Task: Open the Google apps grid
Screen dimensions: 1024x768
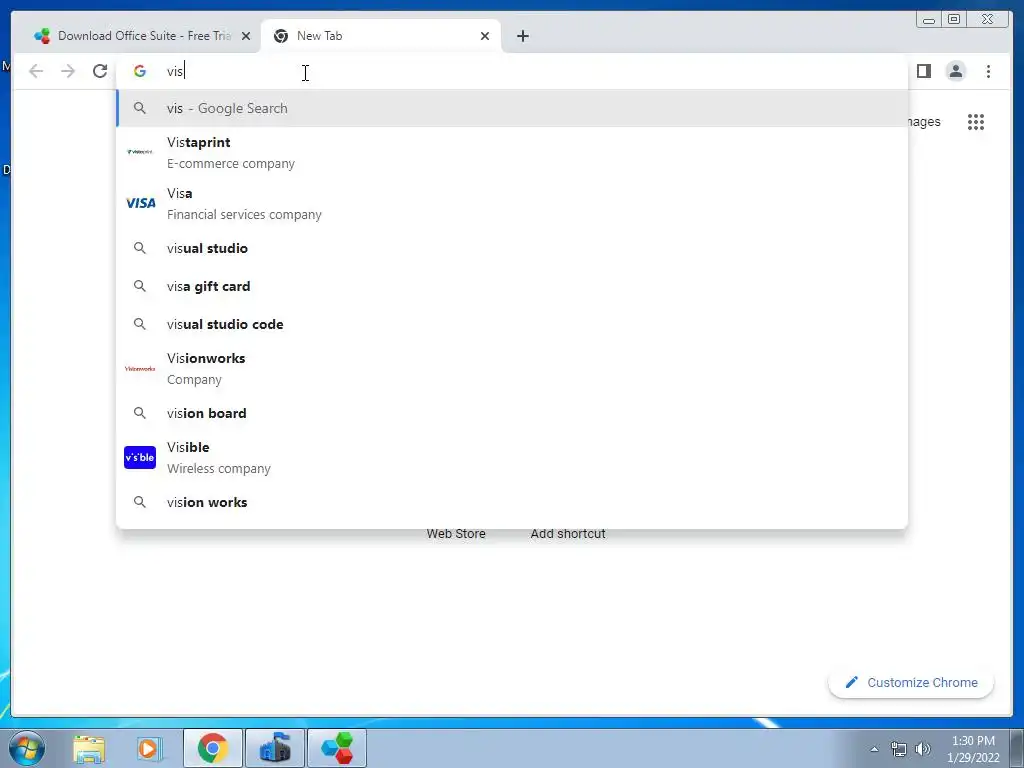Action: [x=976, y=122]
